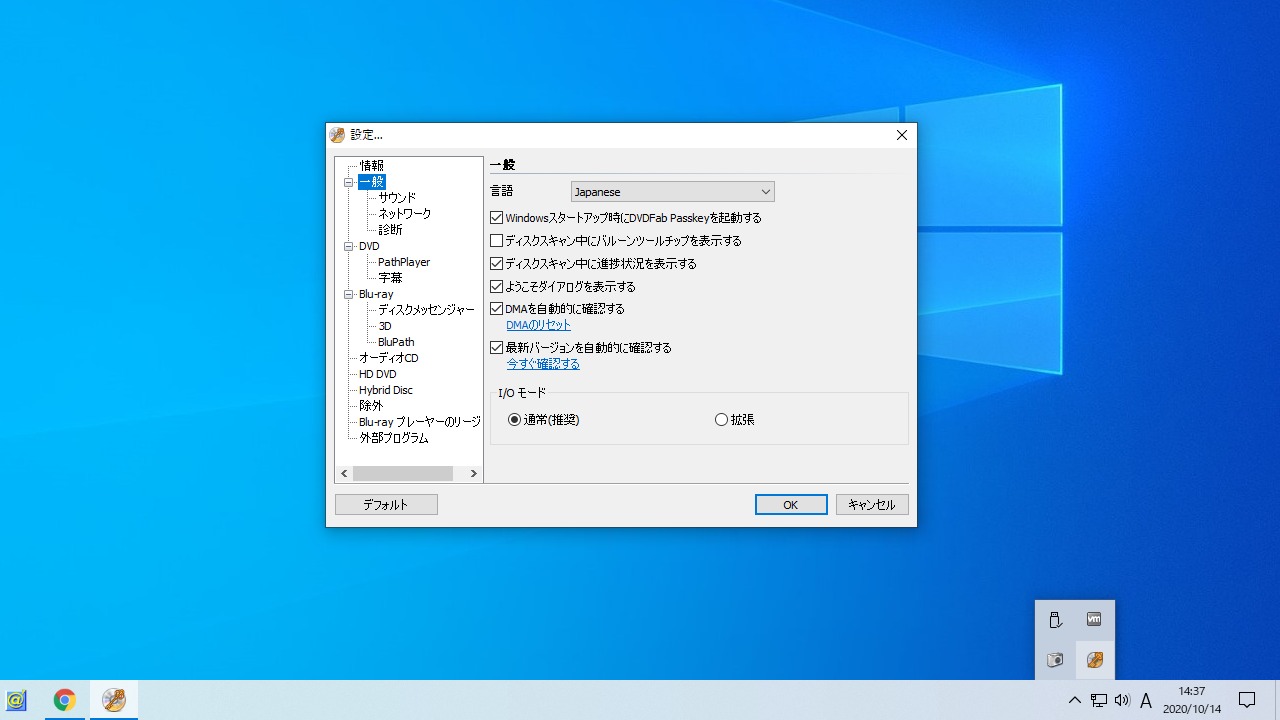
Task: Click the キャンセル button
Action: (x=872, y=505)
